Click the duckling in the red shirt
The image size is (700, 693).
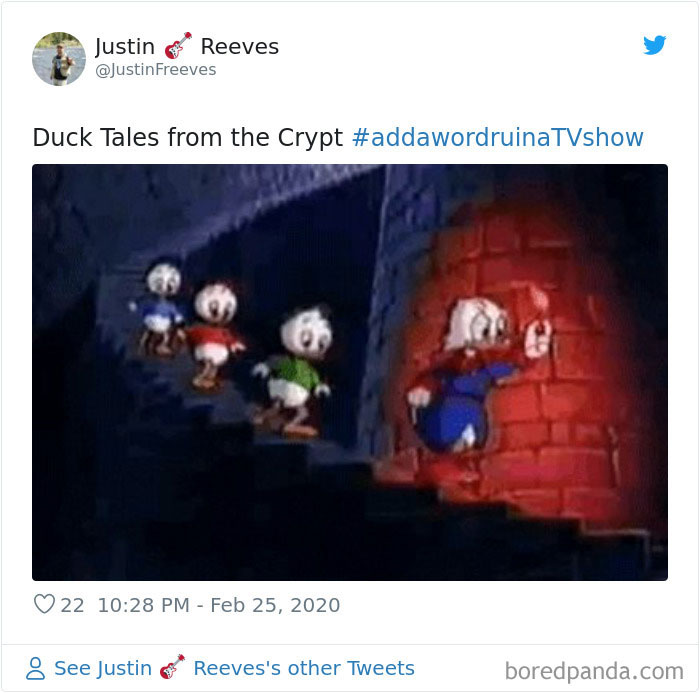(x=215, y=335)
